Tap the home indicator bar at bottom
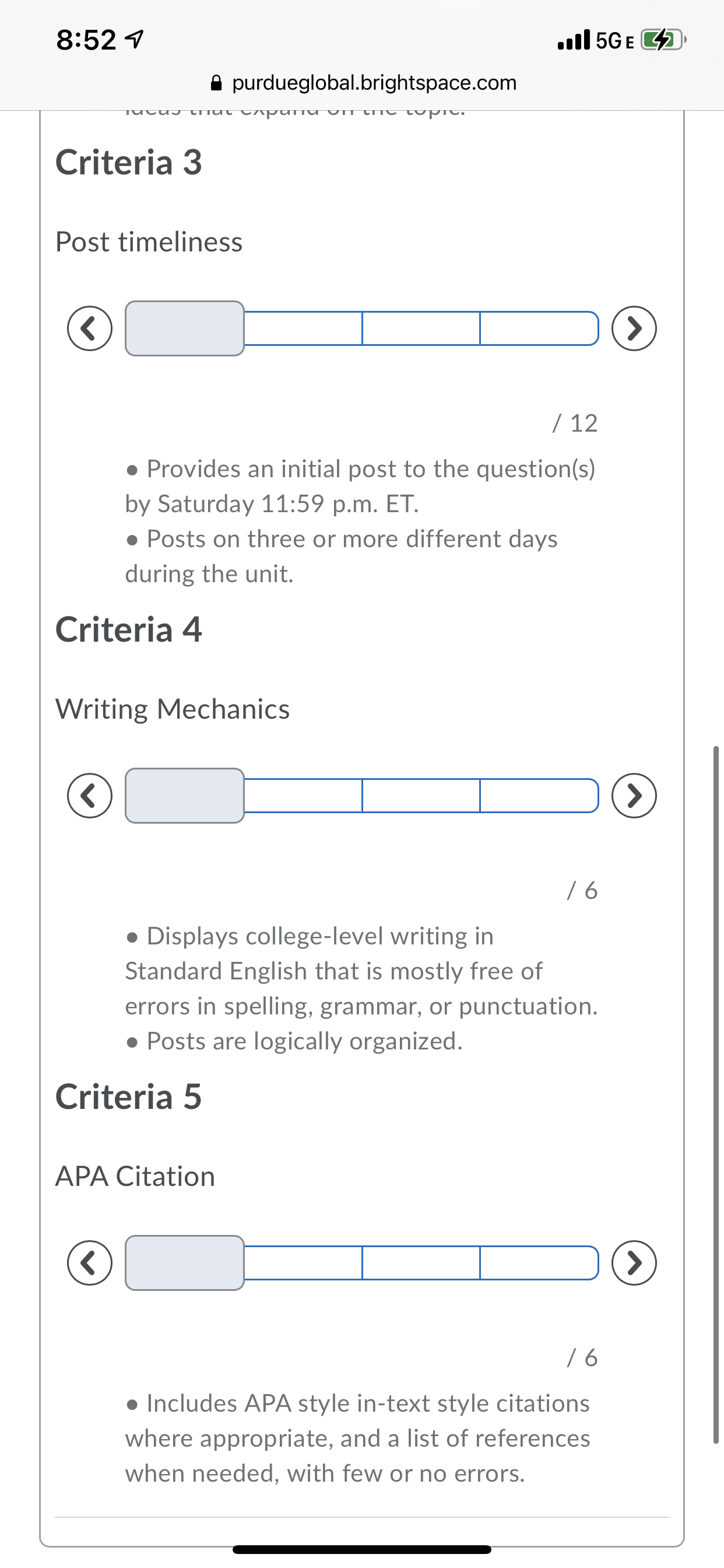 [362, 1550]
